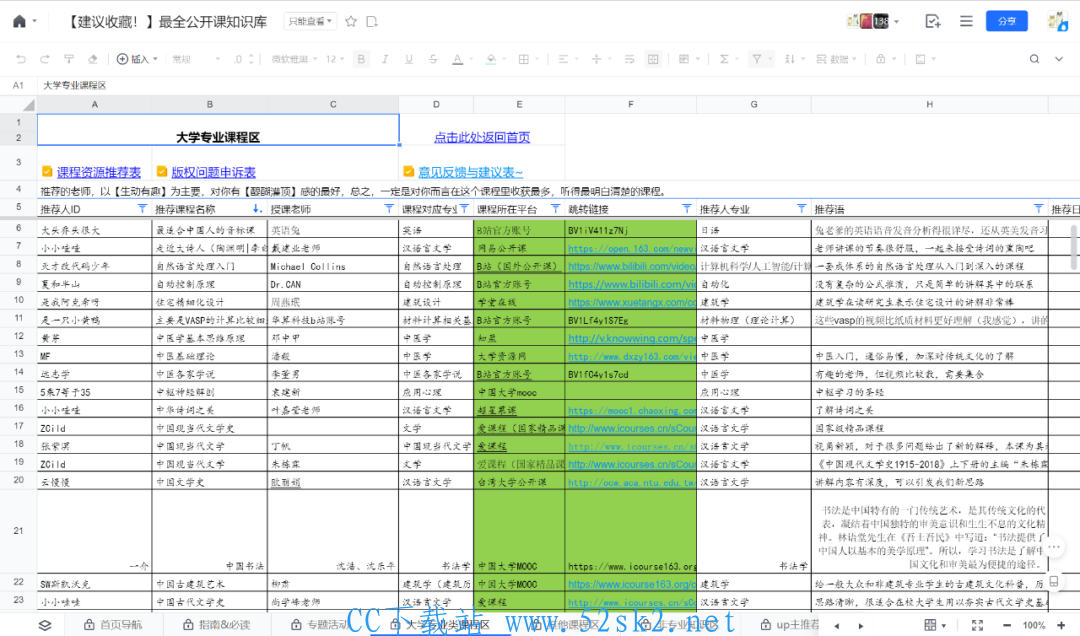
Task: Open horizontal alignment options
Action: [563, 59]
